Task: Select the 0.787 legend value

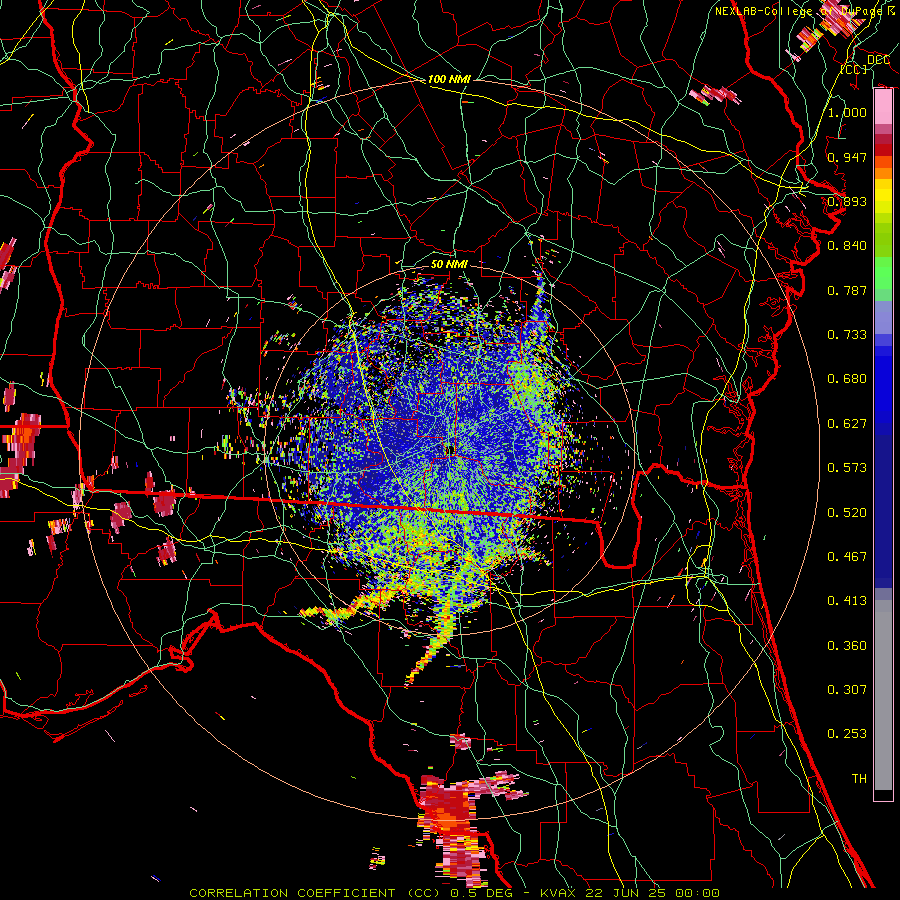Action: click(847, 290)
